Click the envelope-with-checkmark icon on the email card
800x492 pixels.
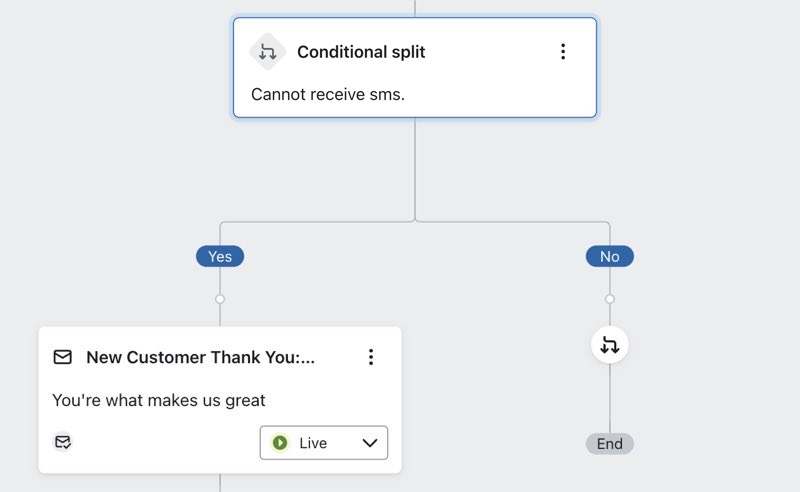click(x=63, y=442)
